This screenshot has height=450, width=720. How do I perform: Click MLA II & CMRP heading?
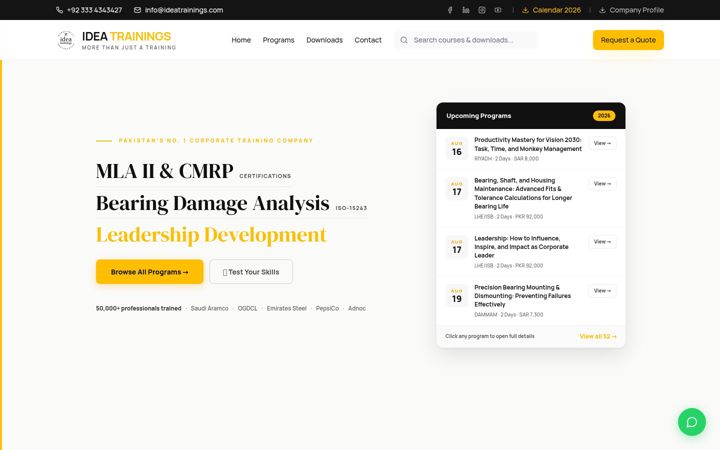164,171
